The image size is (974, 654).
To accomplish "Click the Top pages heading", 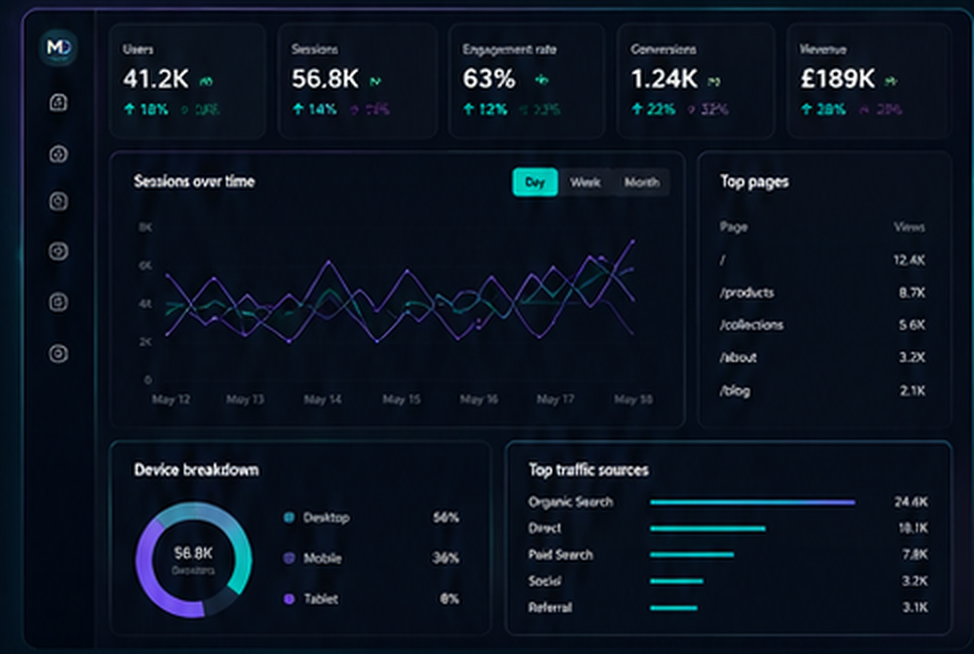I will (754, 181).
